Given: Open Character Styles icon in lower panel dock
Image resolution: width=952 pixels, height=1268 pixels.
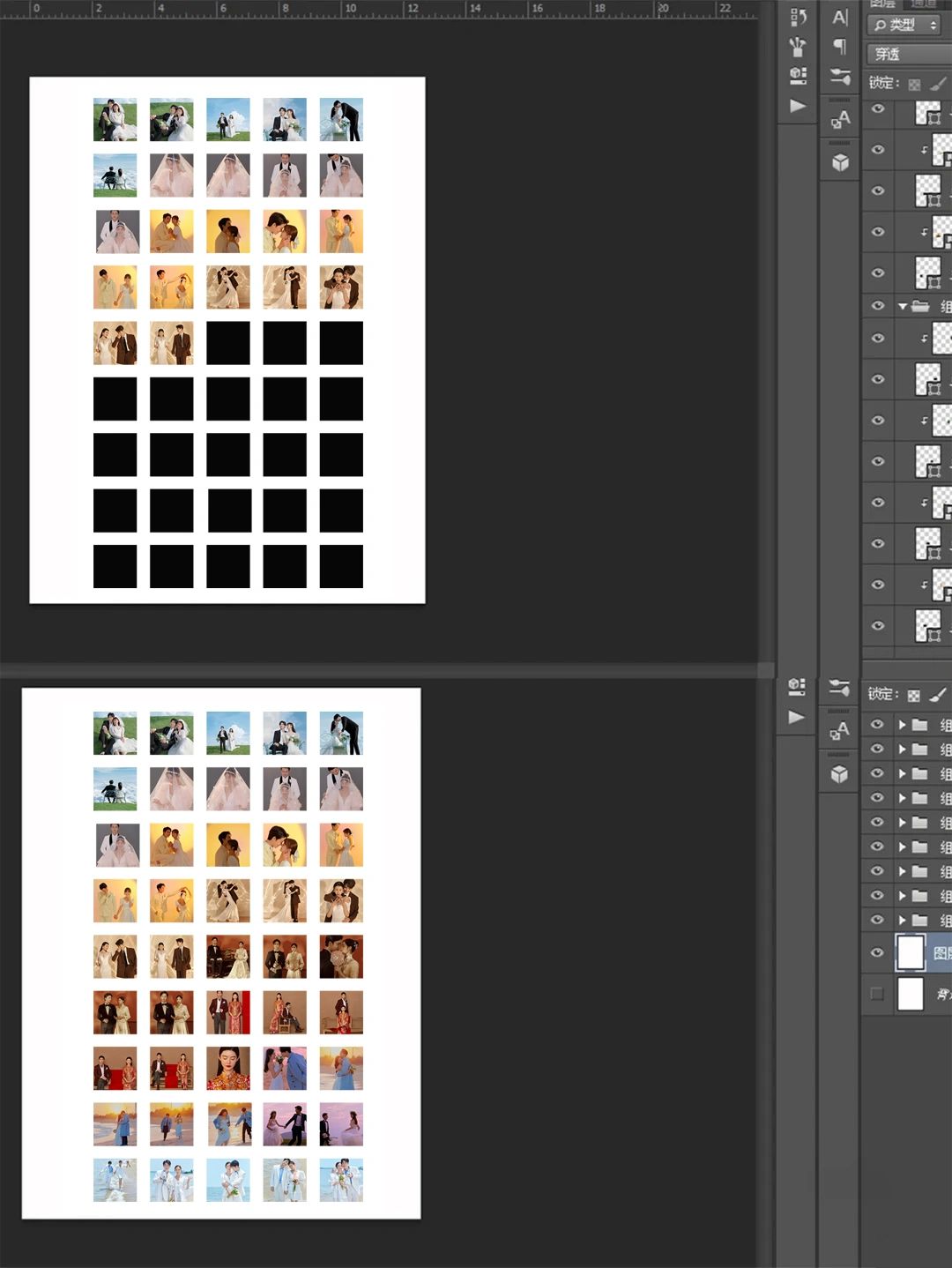Looking at the screenshot, I should click(x=839, y=730).
